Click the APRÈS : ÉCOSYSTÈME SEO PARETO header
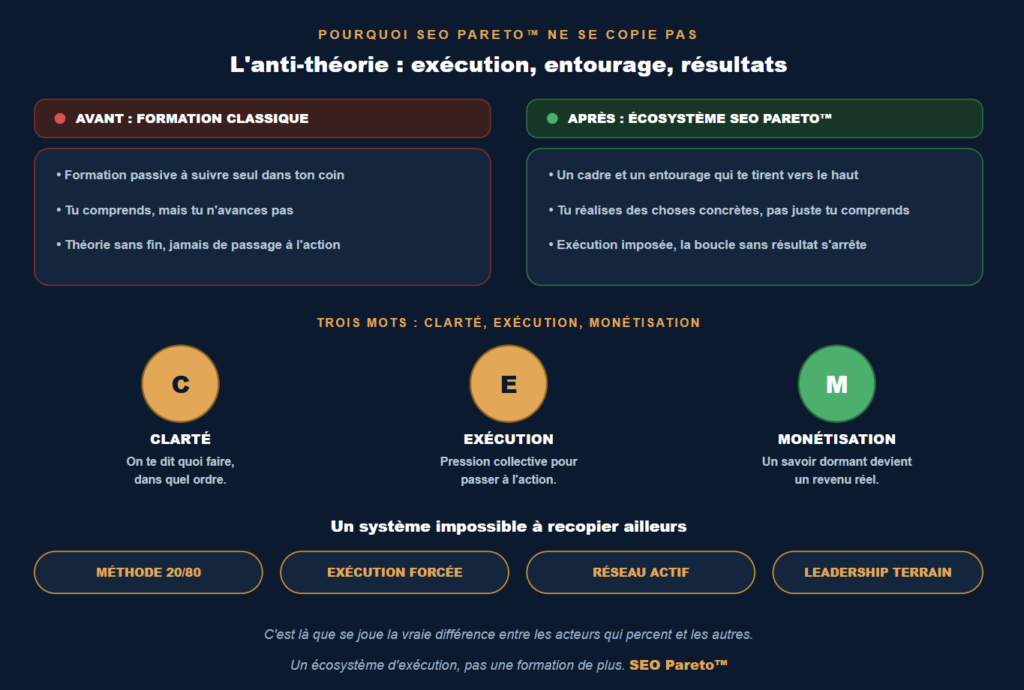Image resolution: width=1024 pixels, height=690 pixels. pos(755,118)
